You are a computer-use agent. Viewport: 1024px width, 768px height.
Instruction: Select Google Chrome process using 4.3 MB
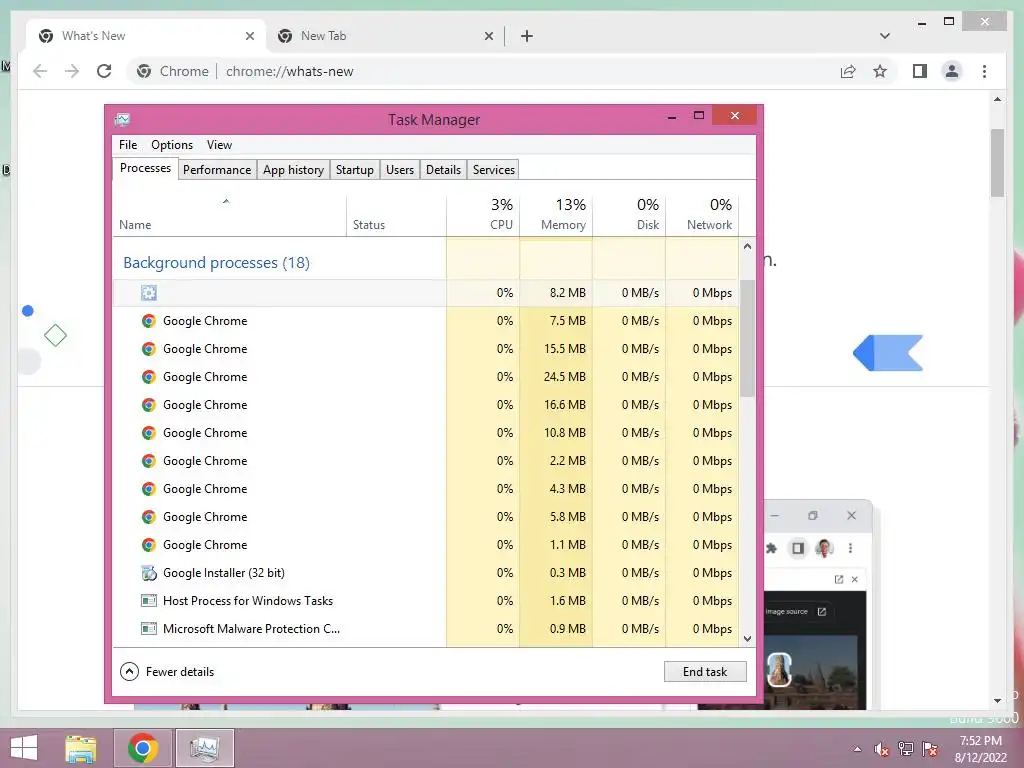426,489
